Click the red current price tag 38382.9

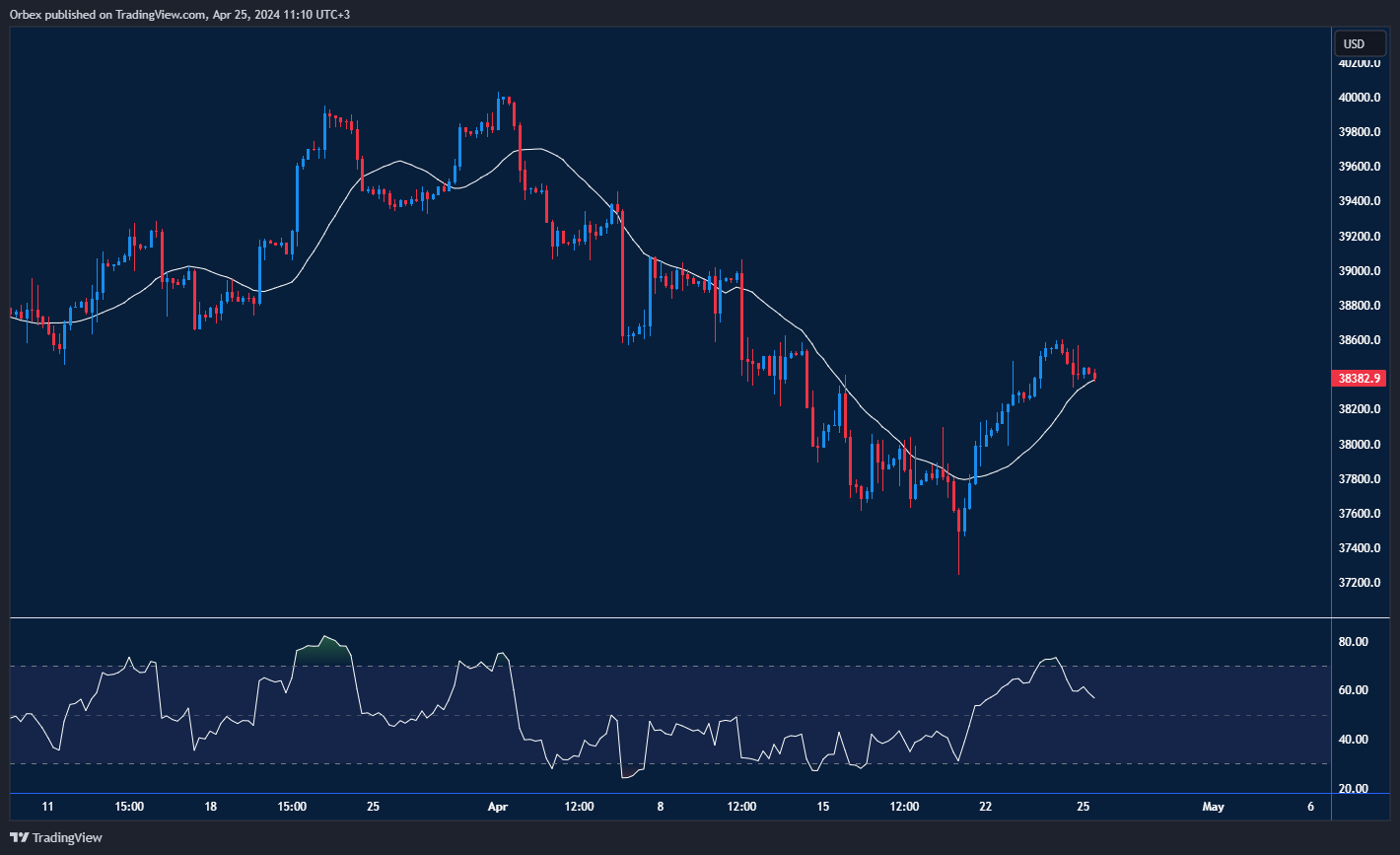1358,378
